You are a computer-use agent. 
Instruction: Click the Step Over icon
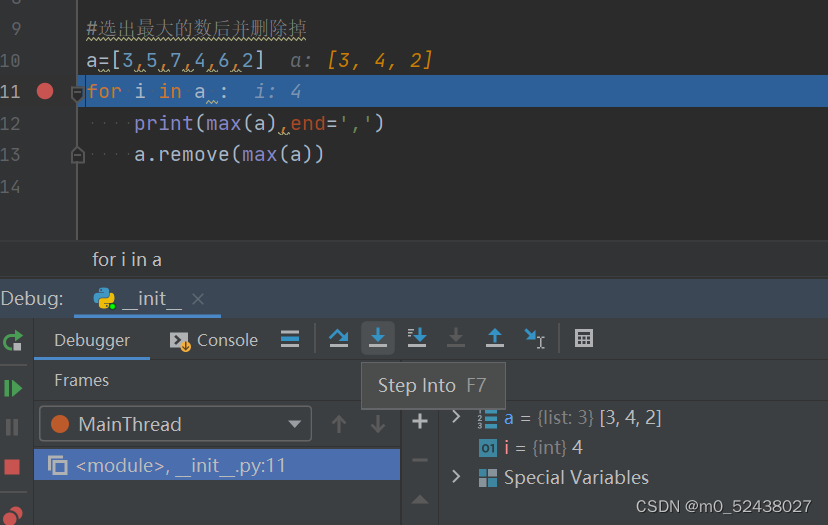point(338,338)
